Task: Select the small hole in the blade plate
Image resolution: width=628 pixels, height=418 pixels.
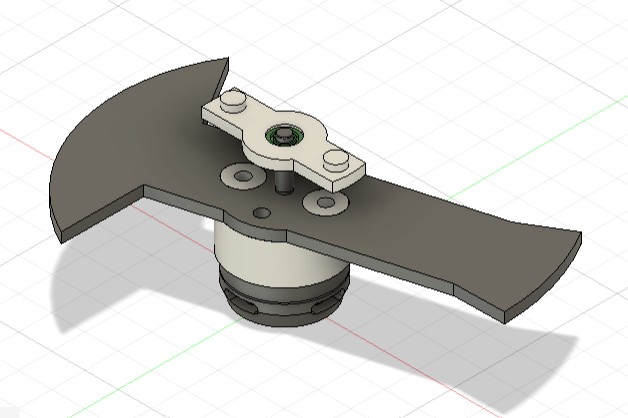Action: (x=261, y=212)
